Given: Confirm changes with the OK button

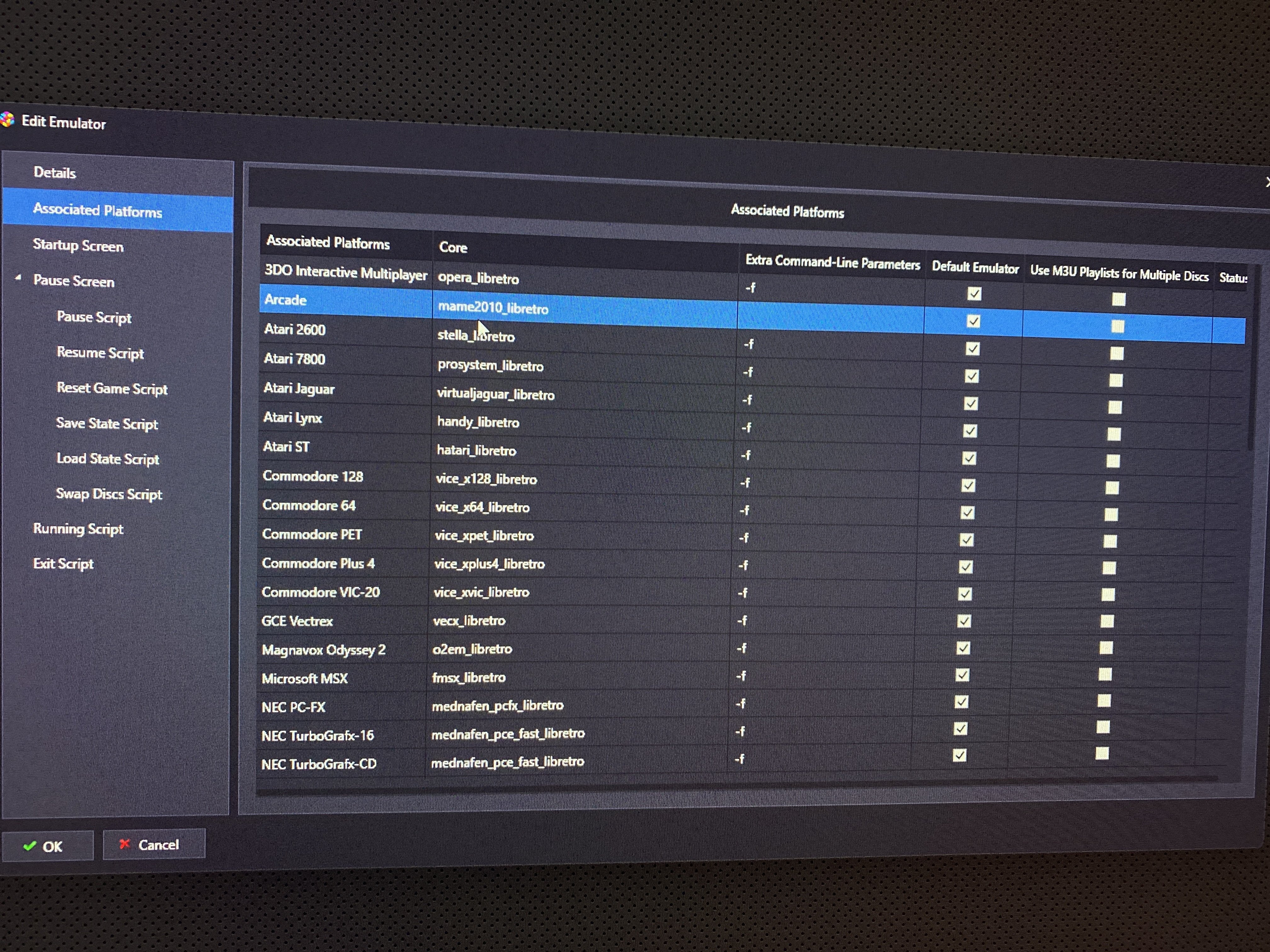Looking at the screenshot, I should tap(48, 846).
